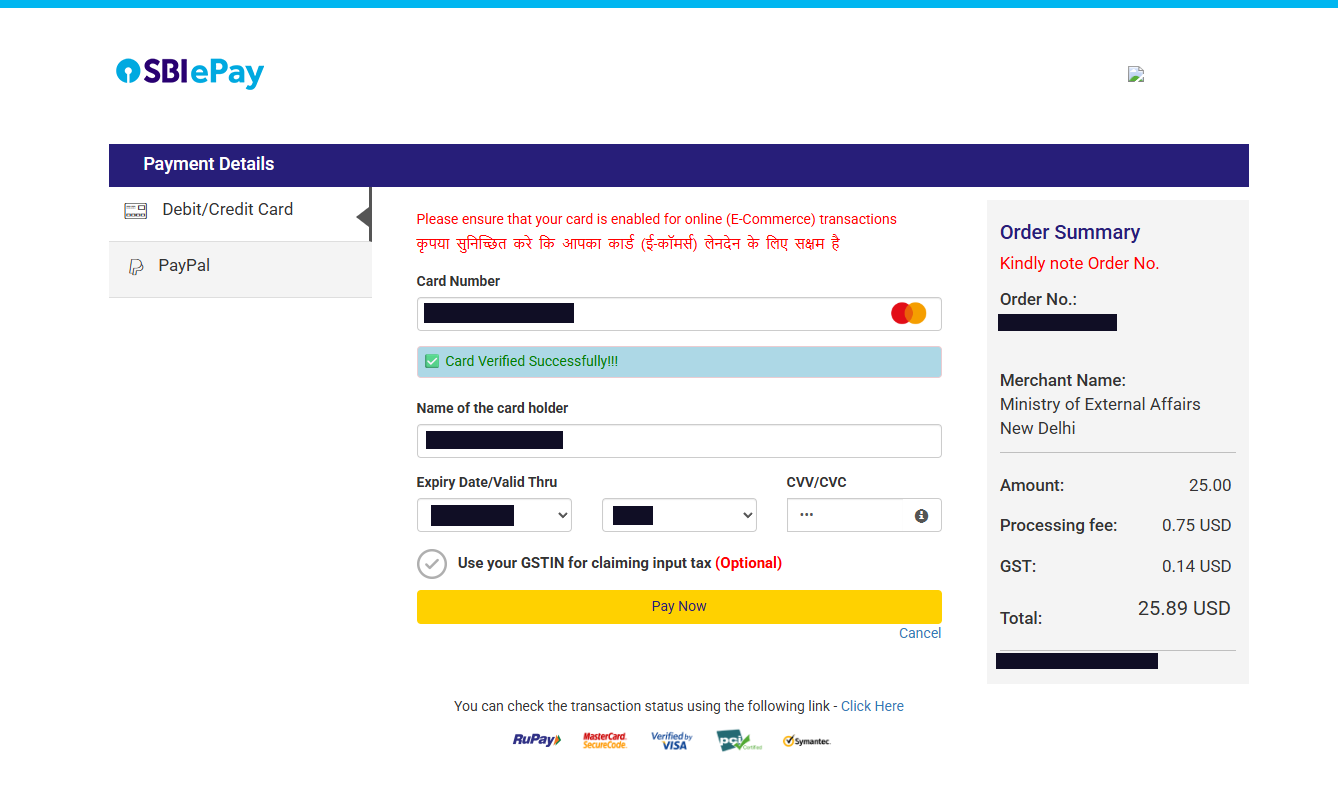Click the Mastercard icon in card field
This screenshot has height=805, width=1338.
[908, 314]
